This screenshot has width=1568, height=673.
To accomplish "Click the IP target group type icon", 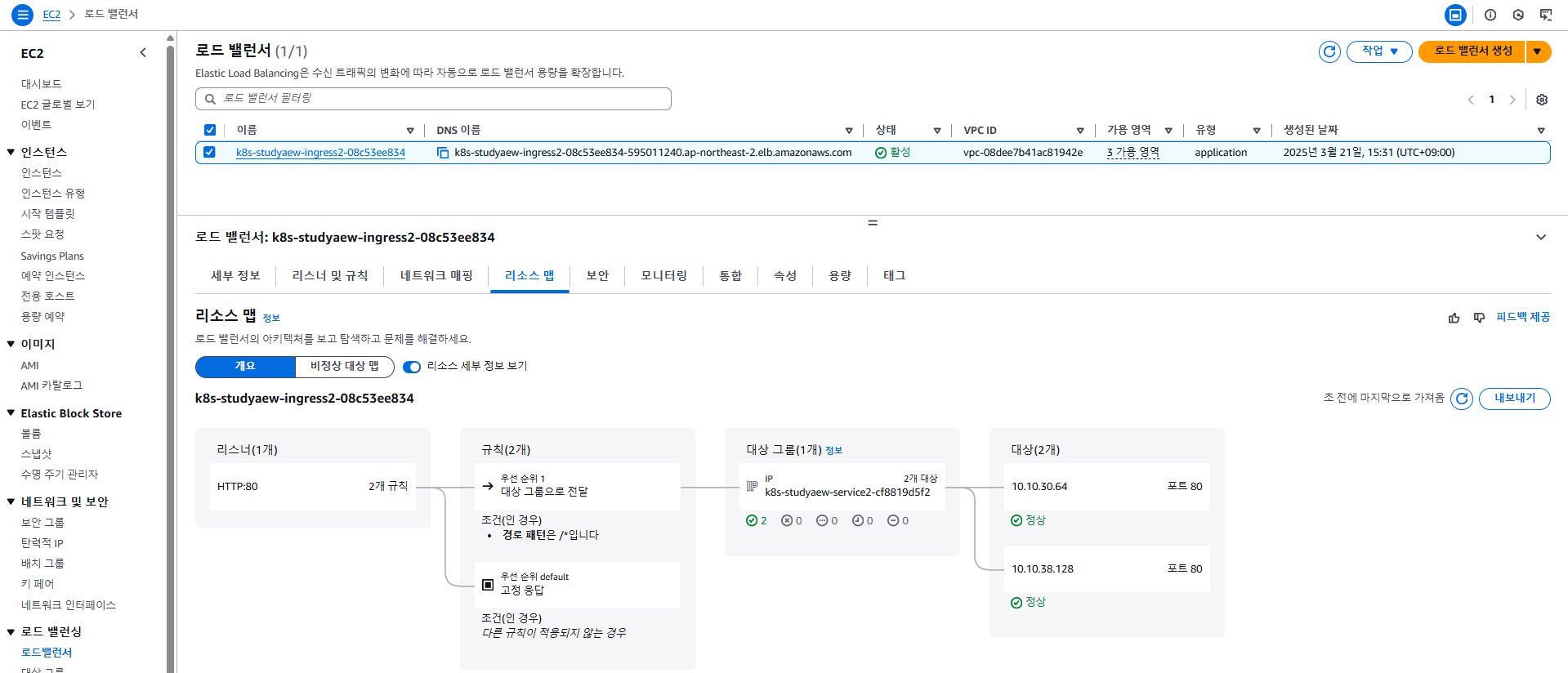I will [x=753, y=486].
